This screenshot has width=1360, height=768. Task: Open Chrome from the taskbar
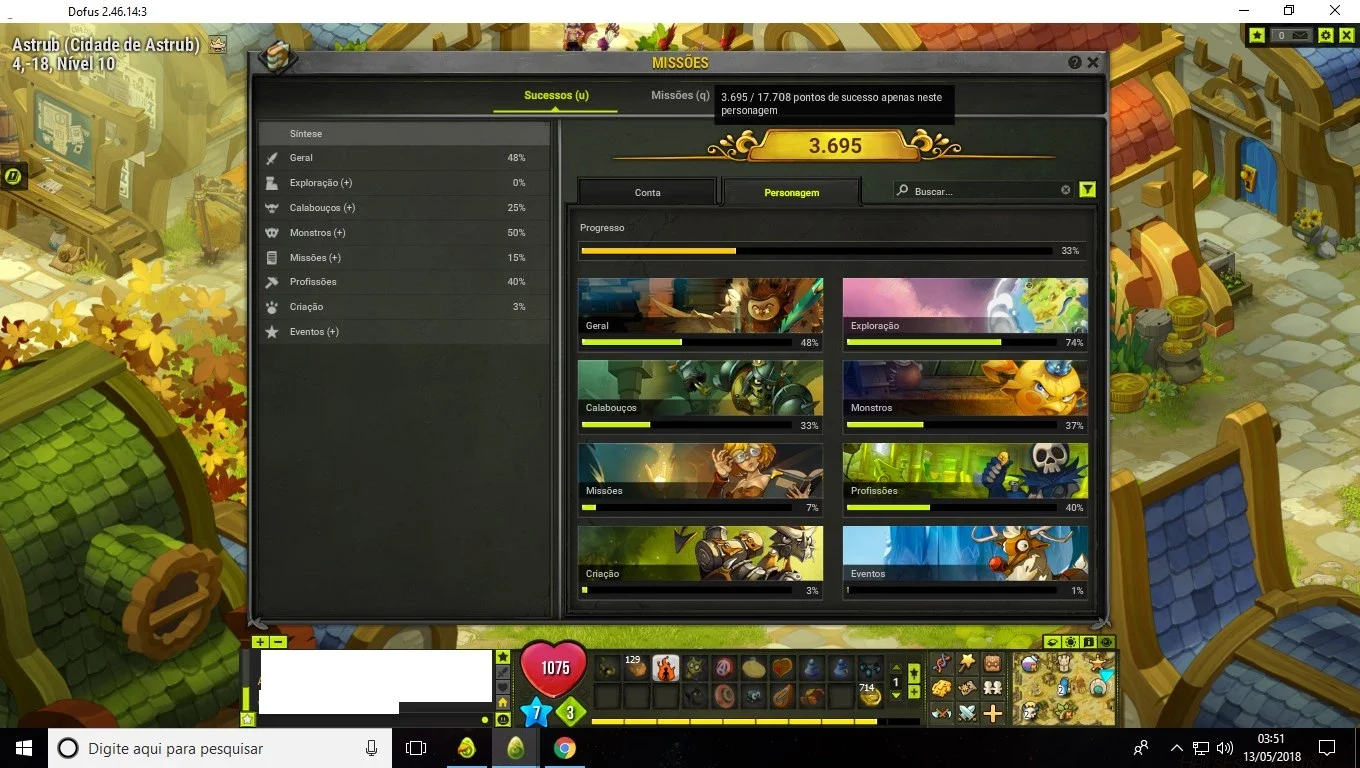tap(565, 748)
